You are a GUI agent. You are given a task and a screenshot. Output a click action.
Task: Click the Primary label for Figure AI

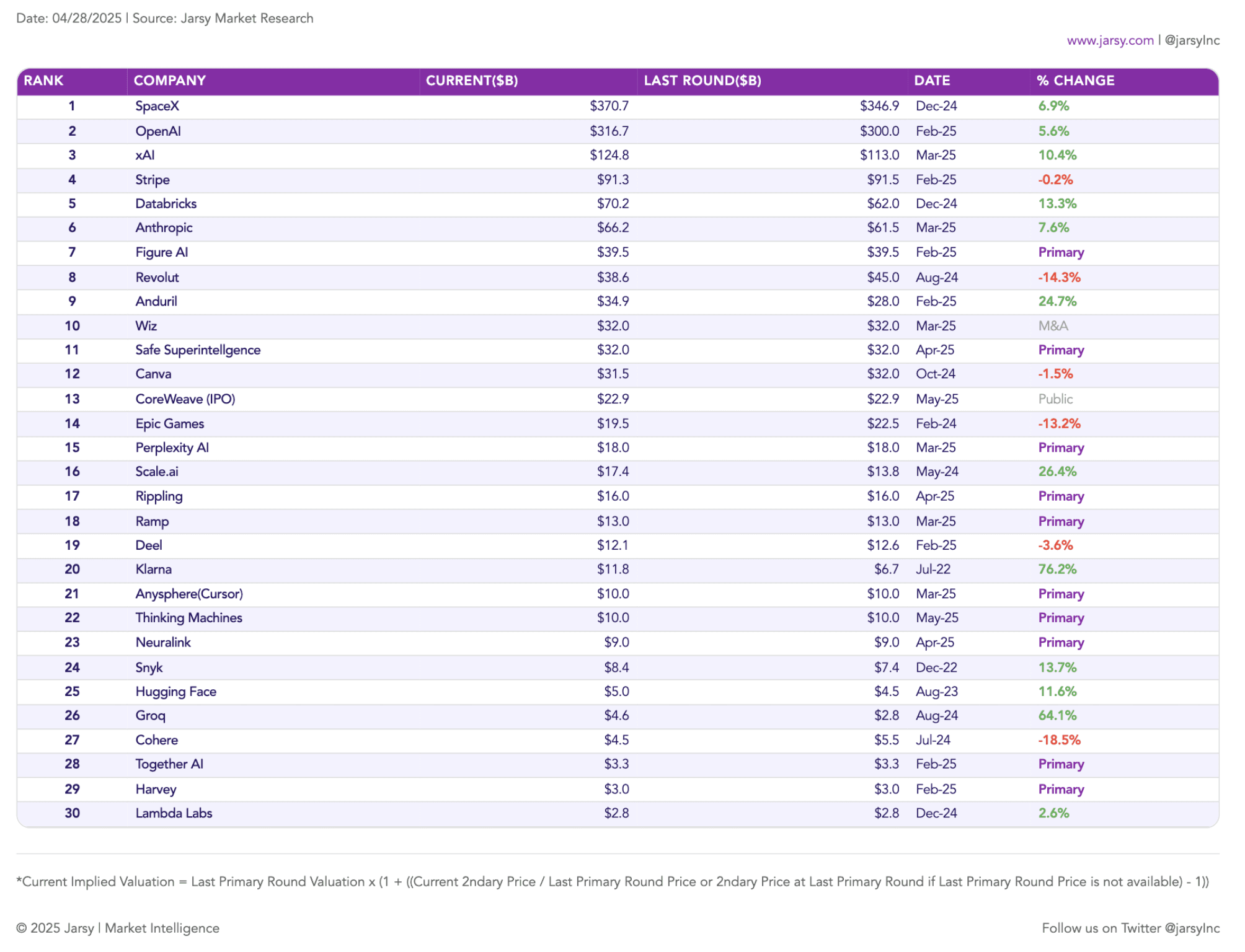1061,252
